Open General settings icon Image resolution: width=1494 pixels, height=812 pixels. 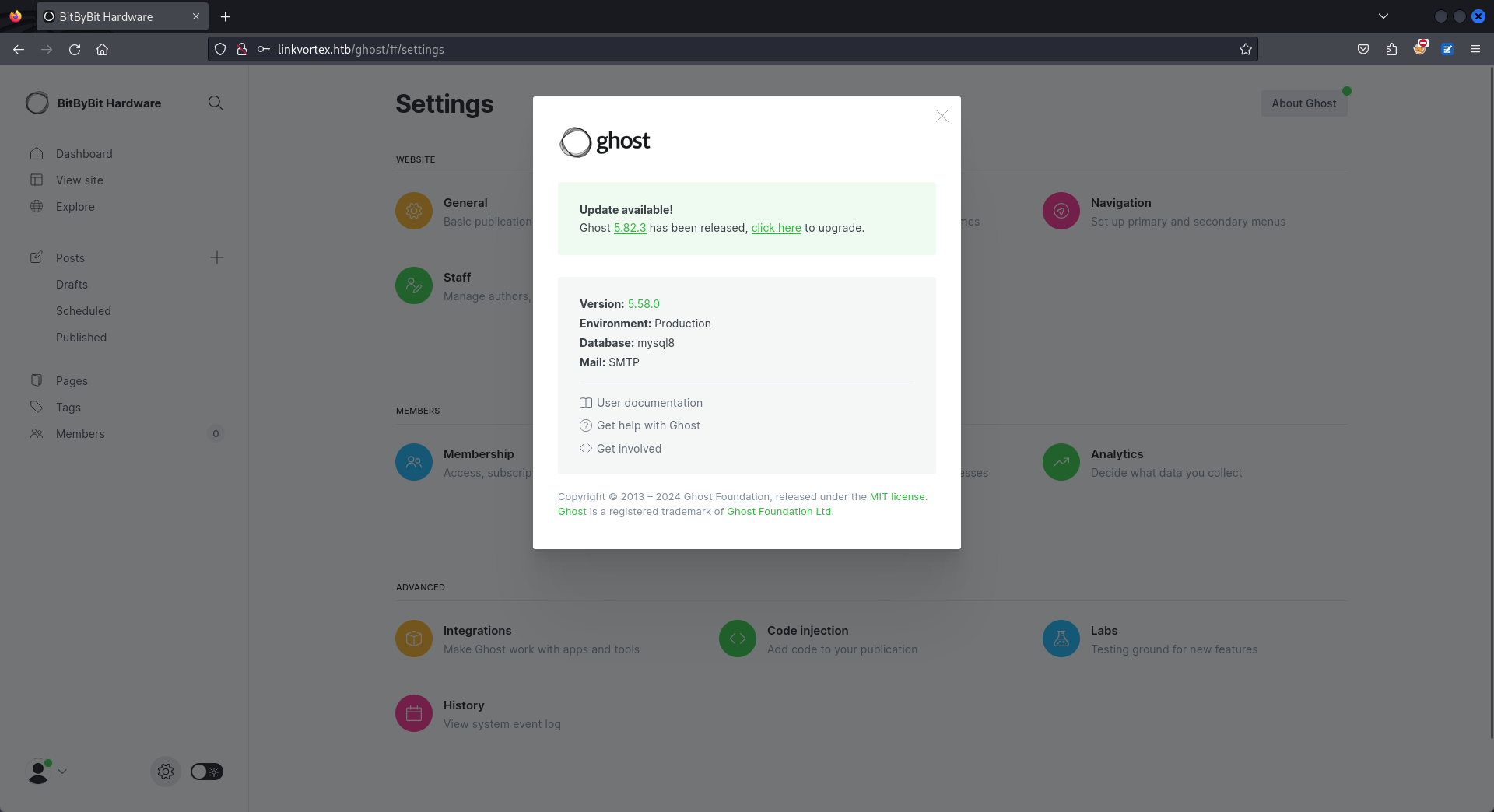(x=414, y=211)
